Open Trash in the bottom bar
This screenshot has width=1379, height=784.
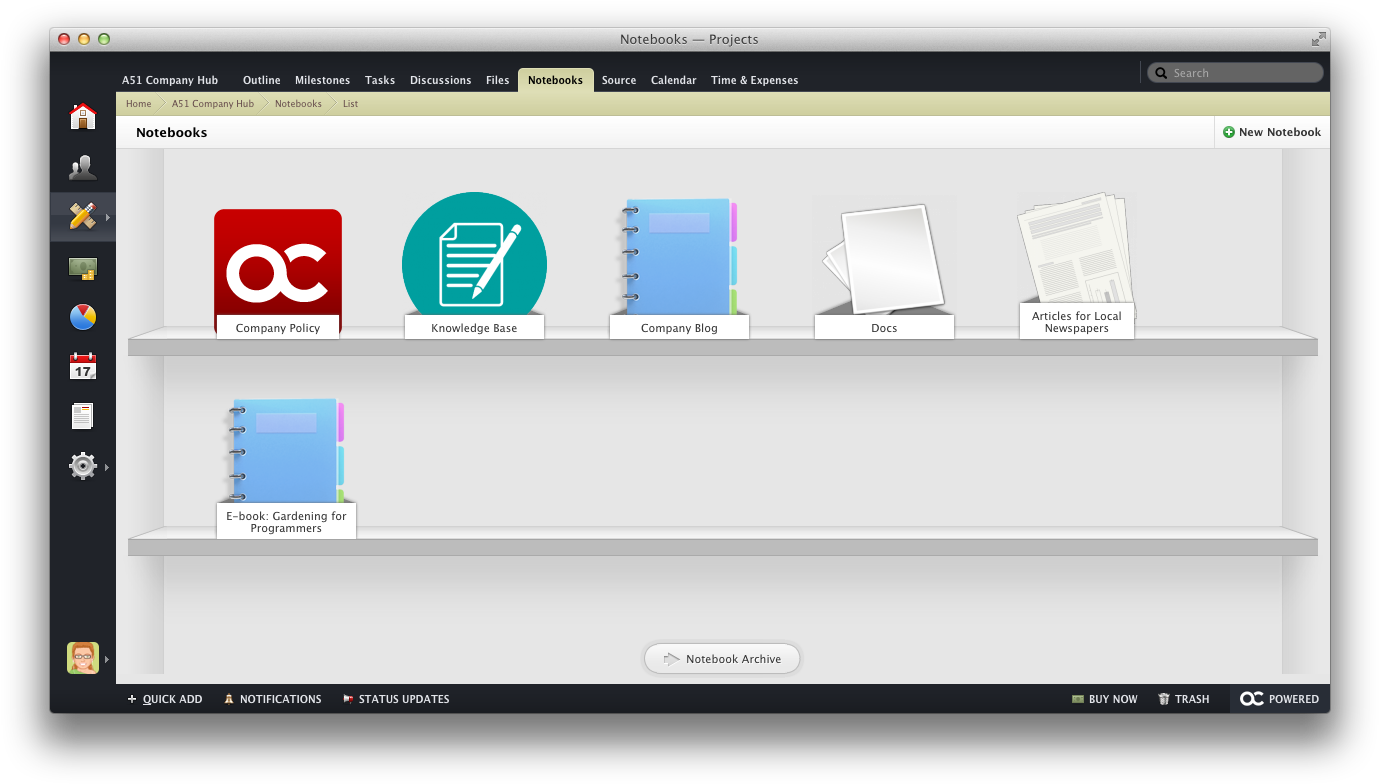pyautogui.click(x=1184, y=699)
